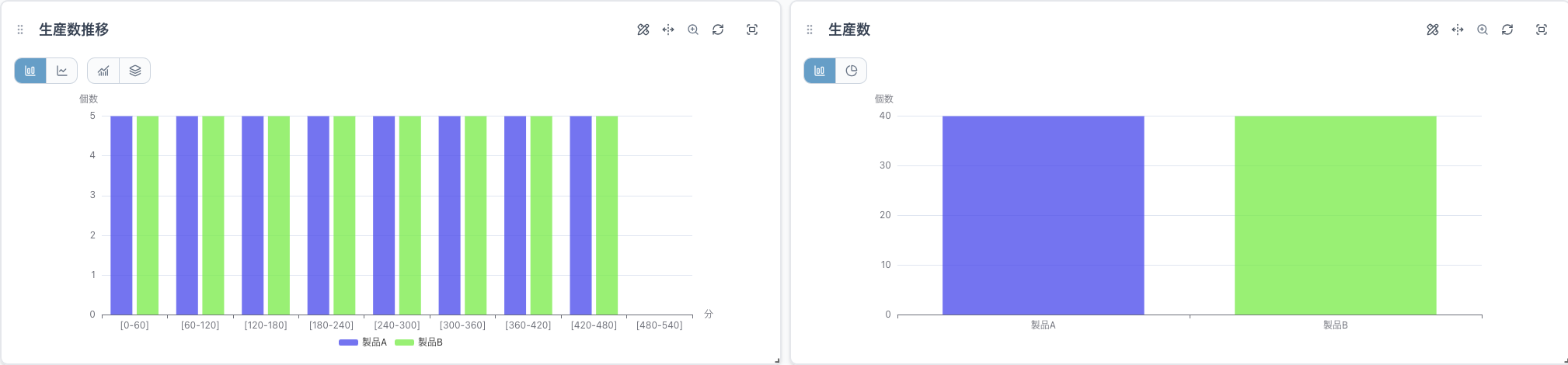1568x365 pixels.
Task: Click the pan/move icon in 生産数推移 panel
Action: [x=668, y=30]
